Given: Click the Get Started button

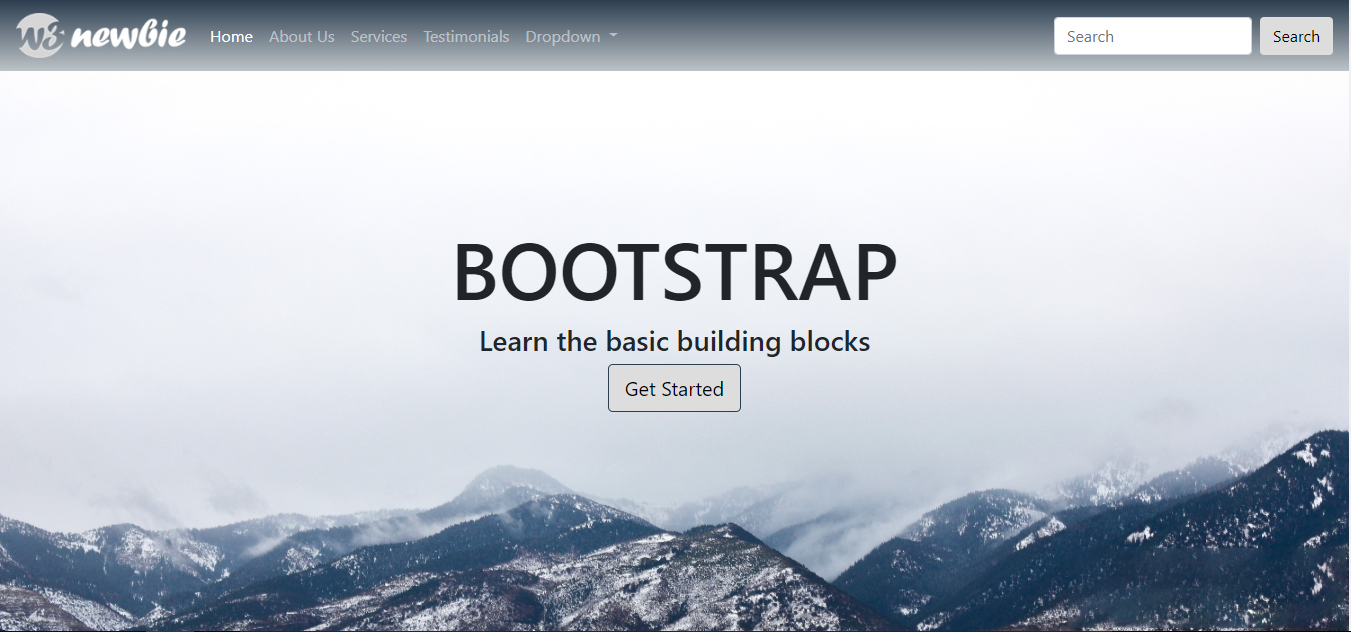Looking at the screenshot, I should tap(674, 388).
